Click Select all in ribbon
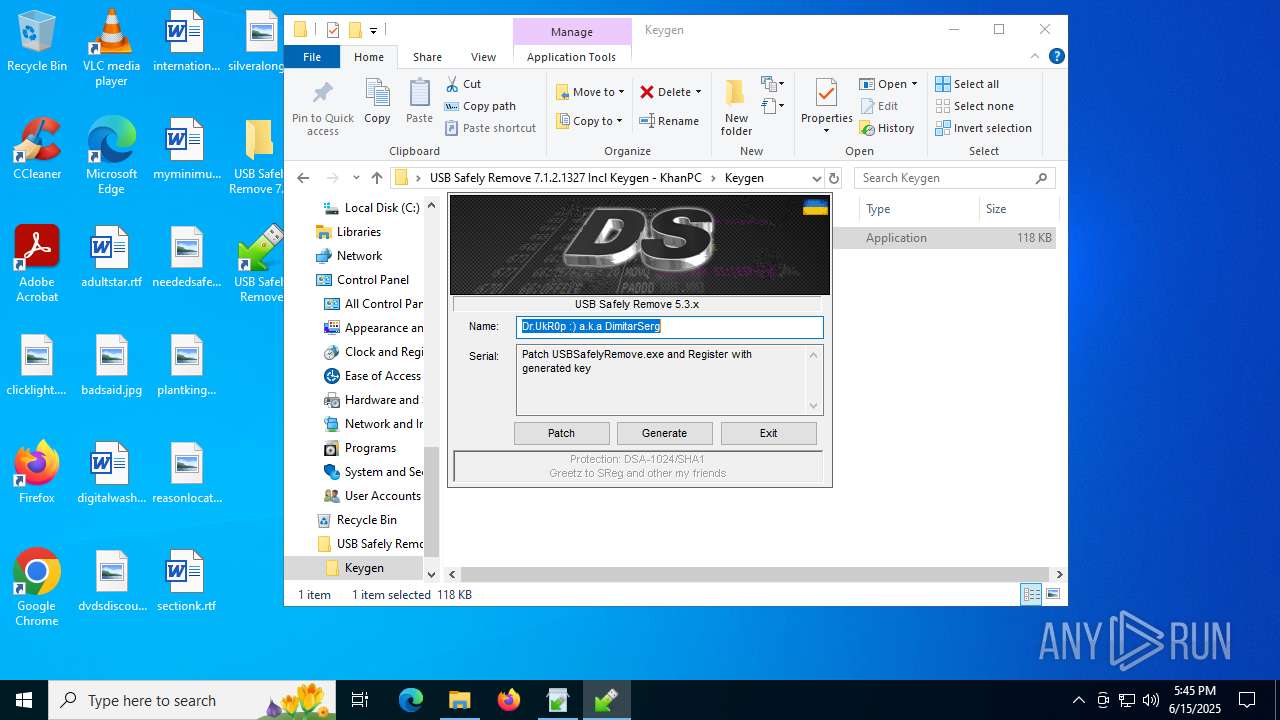 (x=967, y=84)
